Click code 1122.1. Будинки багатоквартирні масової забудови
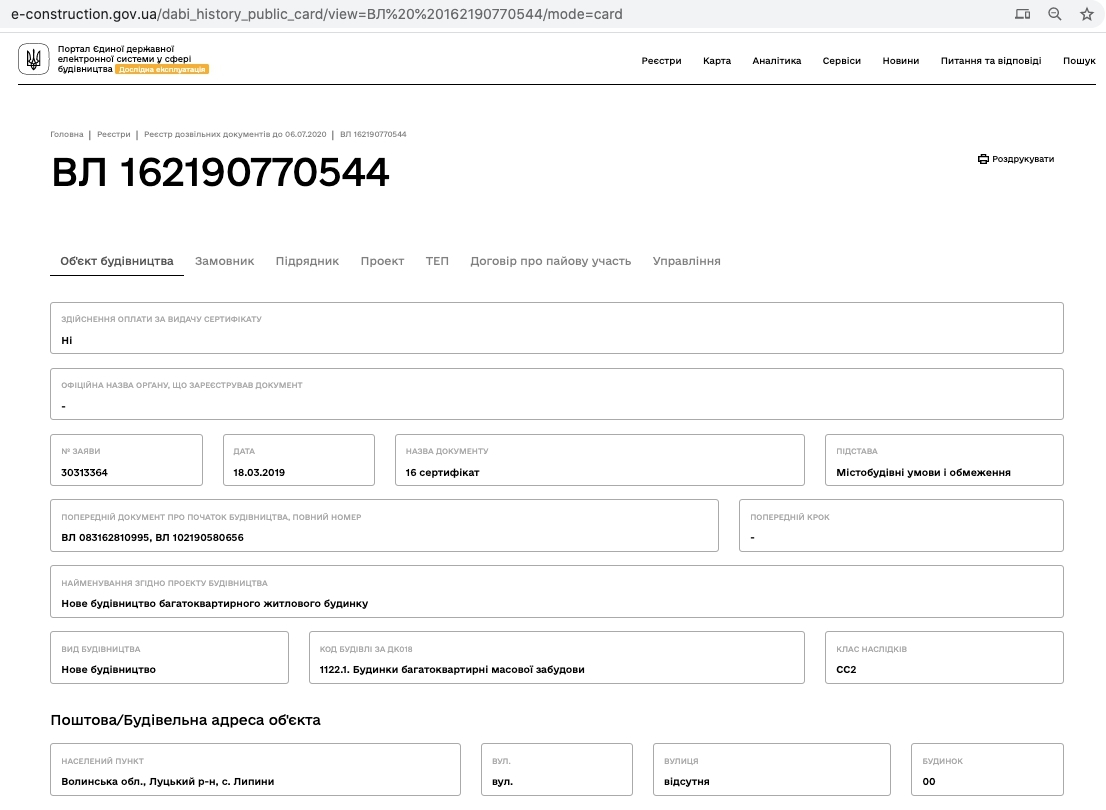 pos(452,670)
